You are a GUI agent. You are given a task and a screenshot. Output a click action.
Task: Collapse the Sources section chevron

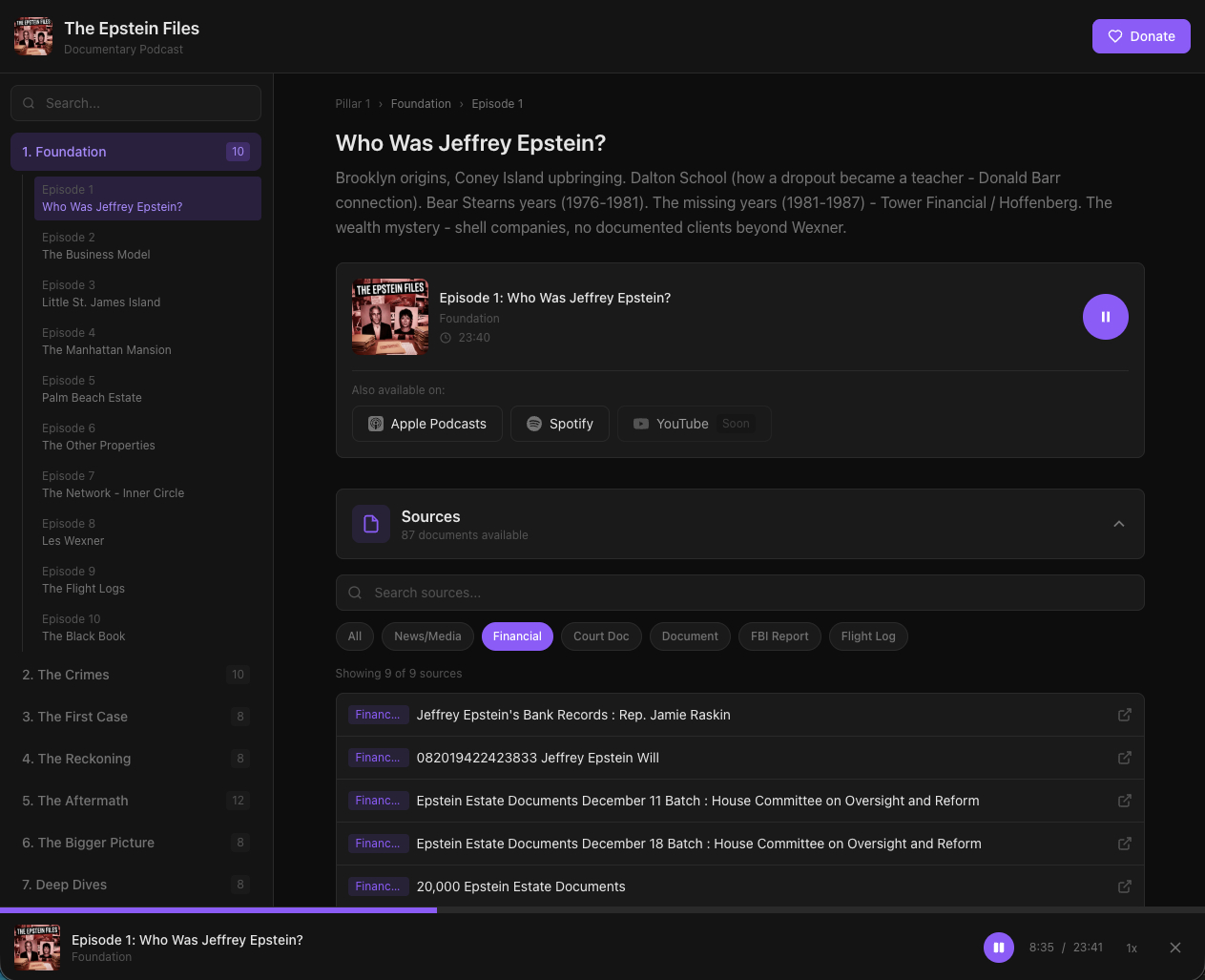tap(1118, 524)
